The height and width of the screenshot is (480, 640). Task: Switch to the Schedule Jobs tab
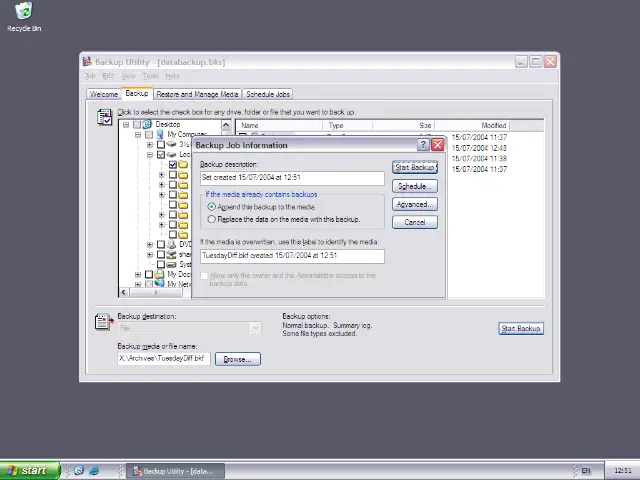[x=267, y=94]
